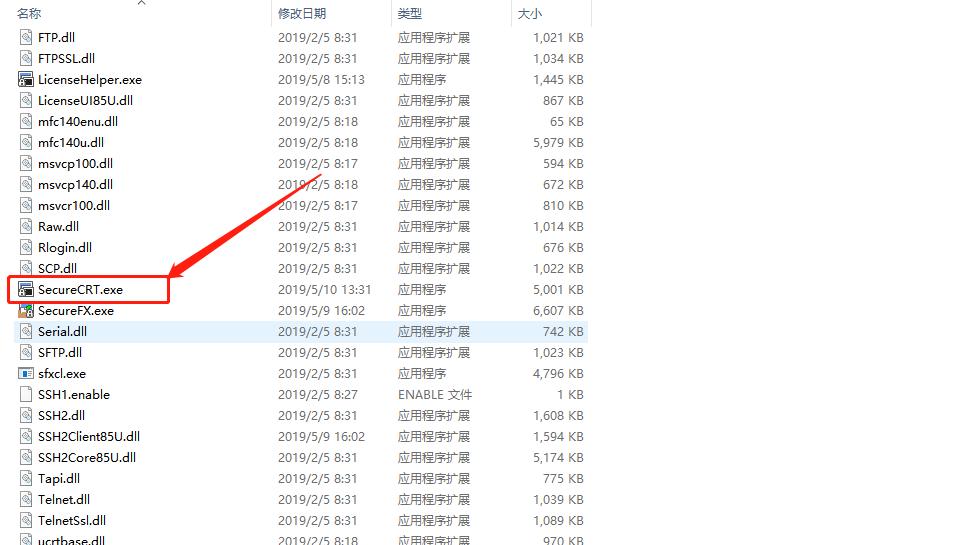Select the file name SSH2Core85U.dll
This screenshot has width=971, height=545.
[x=87, y=458]
